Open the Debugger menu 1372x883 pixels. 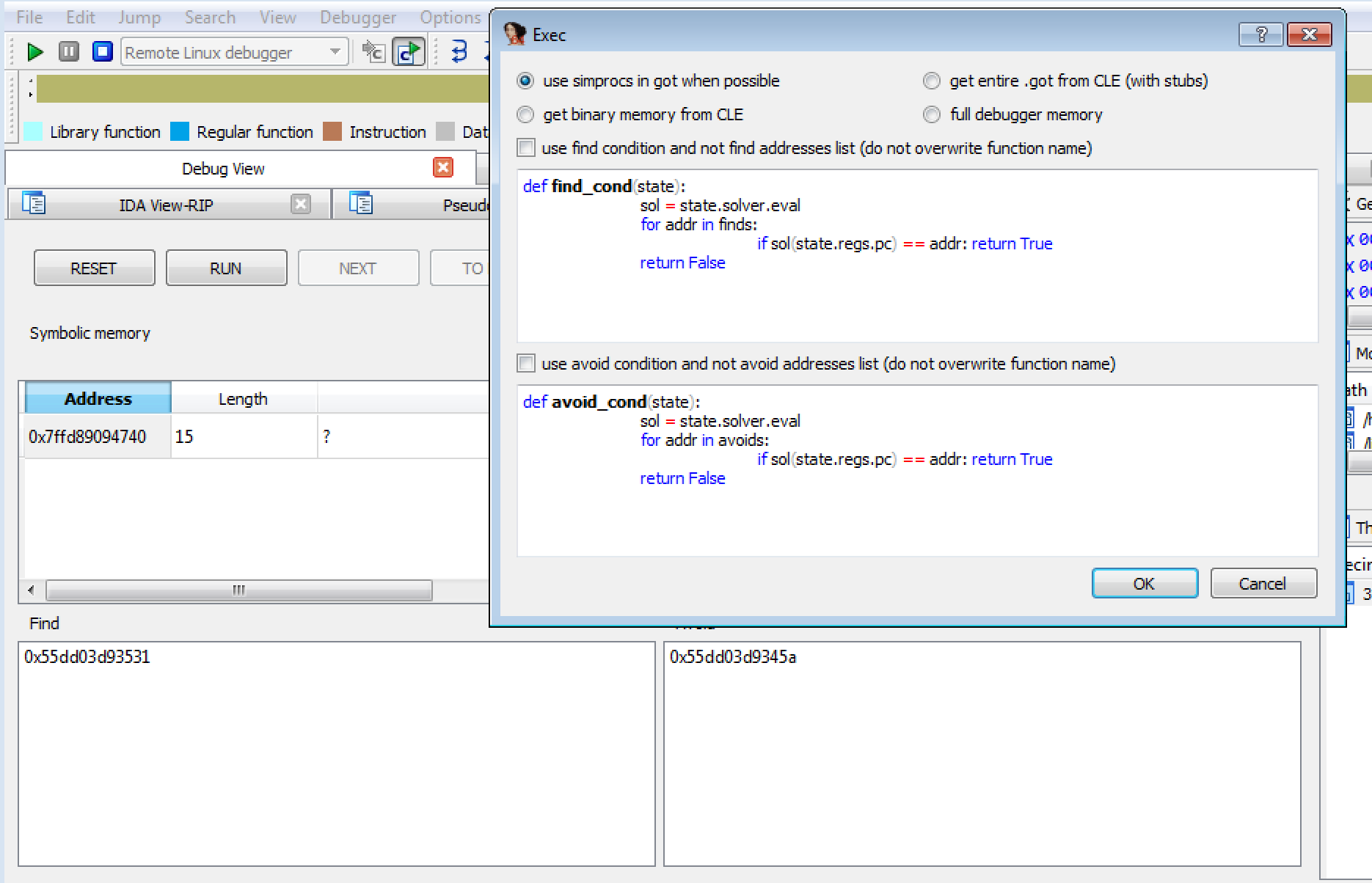pos(358,17)
